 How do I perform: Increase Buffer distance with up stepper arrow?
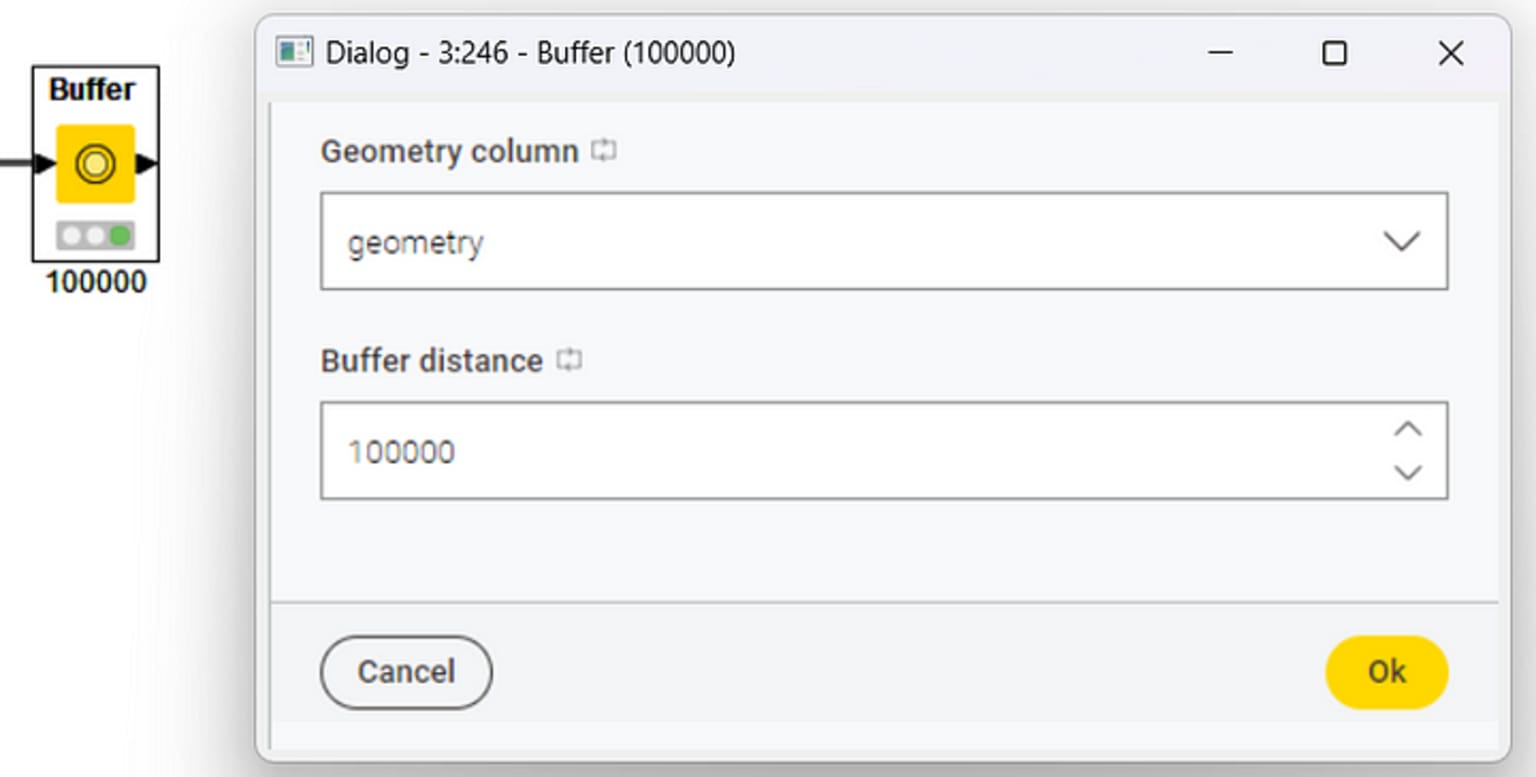click(1408, 428)
